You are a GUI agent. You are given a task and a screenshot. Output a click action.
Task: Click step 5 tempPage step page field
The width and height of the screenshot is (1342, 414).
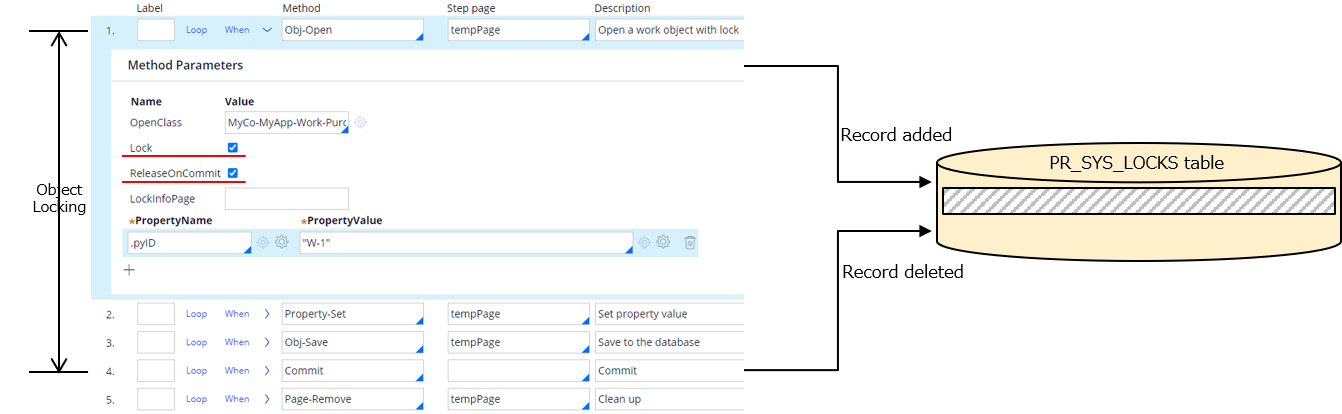click(519, 398)
